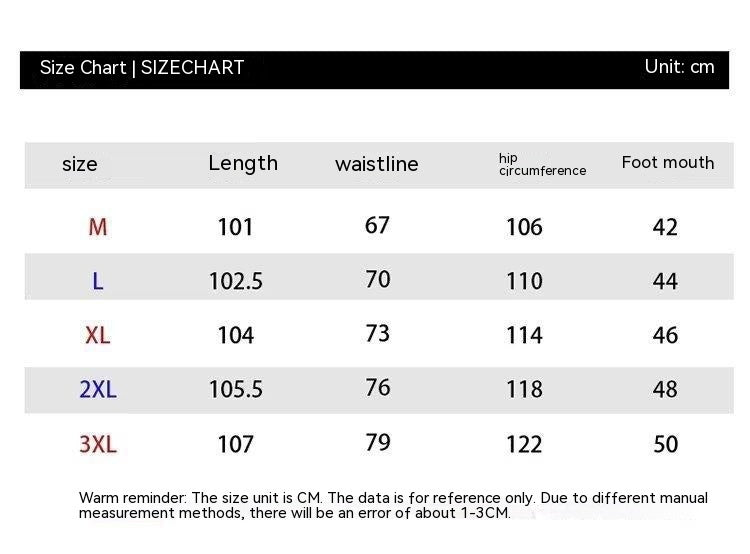Click the waistline value 67
This screenshot has height=554, width=750.
click(377, 225)
